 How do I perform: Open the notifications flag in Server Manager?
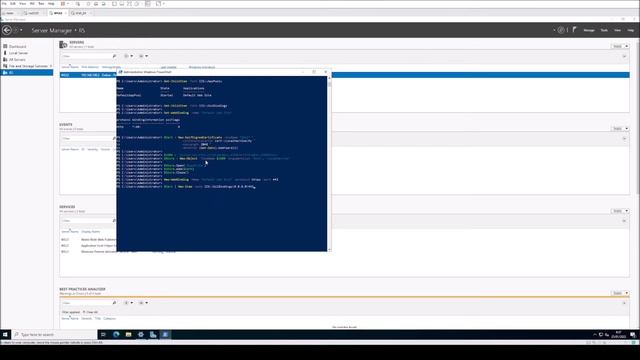point(574,30)
